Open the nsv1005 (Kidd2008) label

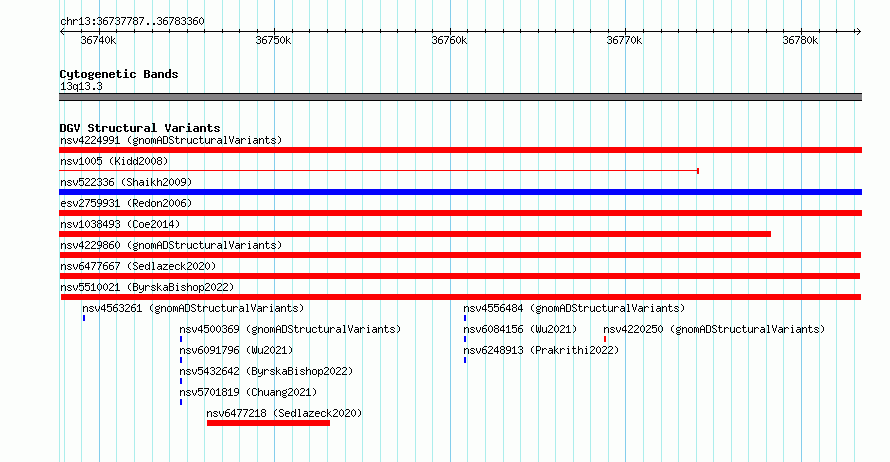(114, 161)
